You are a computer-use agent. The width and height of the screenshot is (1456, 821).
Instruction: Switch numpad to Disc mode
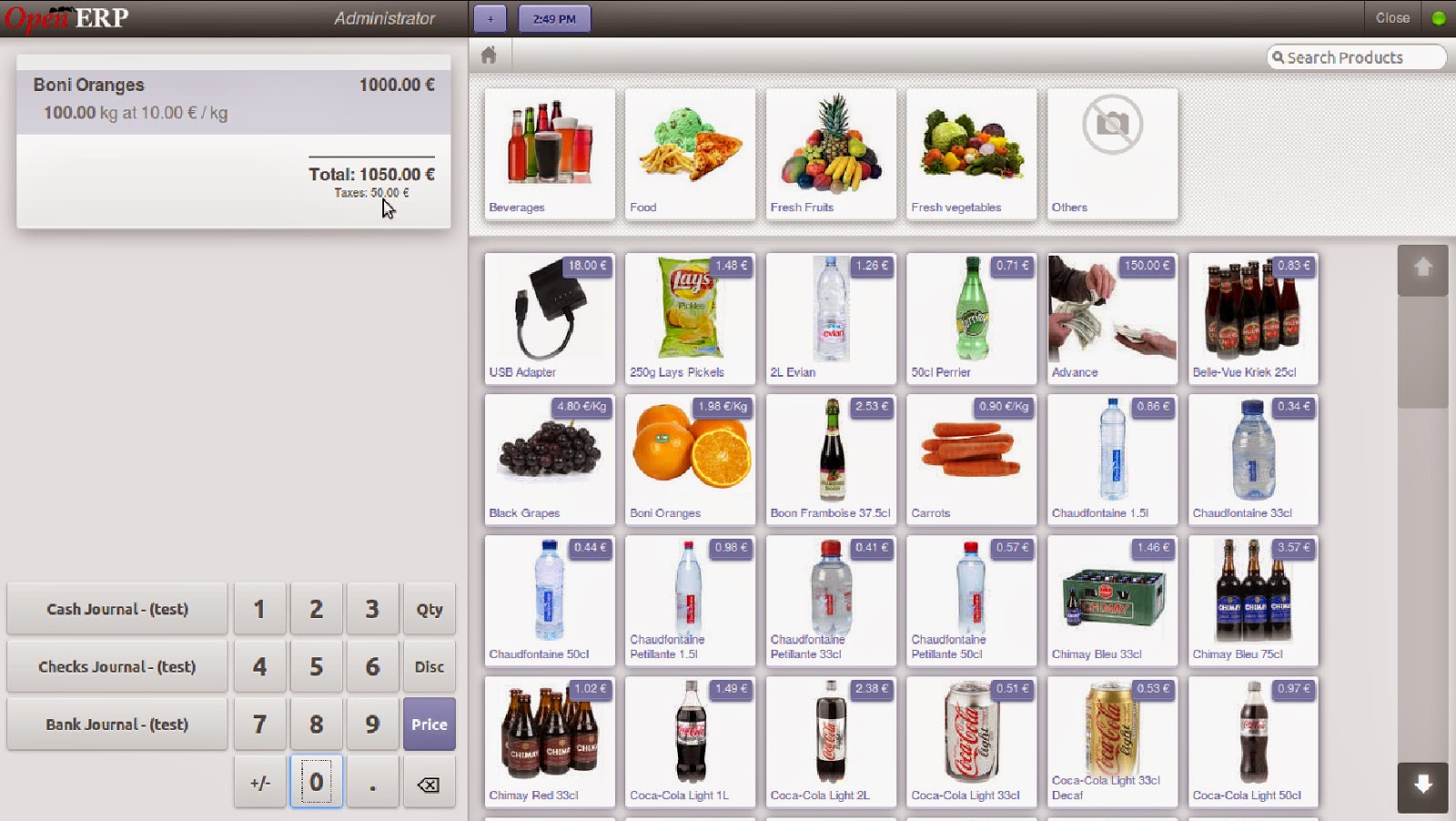[430, 666]
